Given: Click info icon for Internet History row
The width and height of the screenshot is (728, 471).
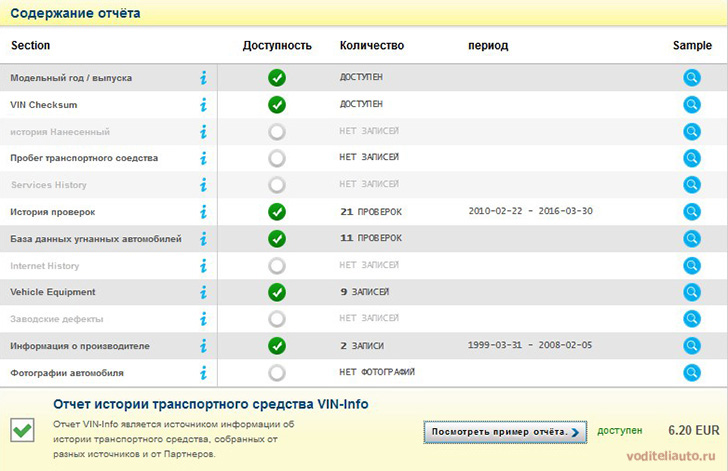Looking at the screenshot, I should click(203, 265).
